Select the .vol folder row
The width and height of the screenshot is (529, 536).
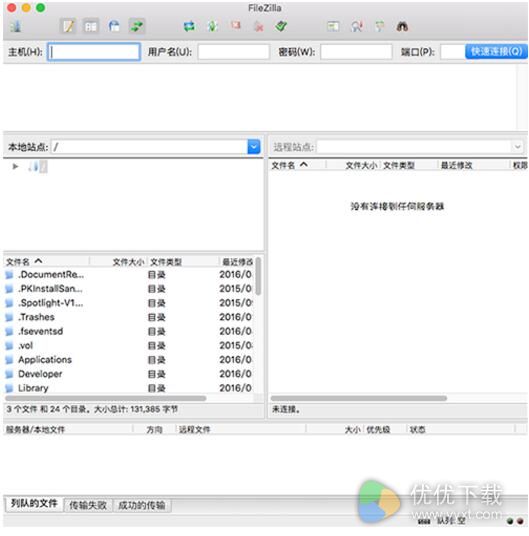tap(129, 346)
